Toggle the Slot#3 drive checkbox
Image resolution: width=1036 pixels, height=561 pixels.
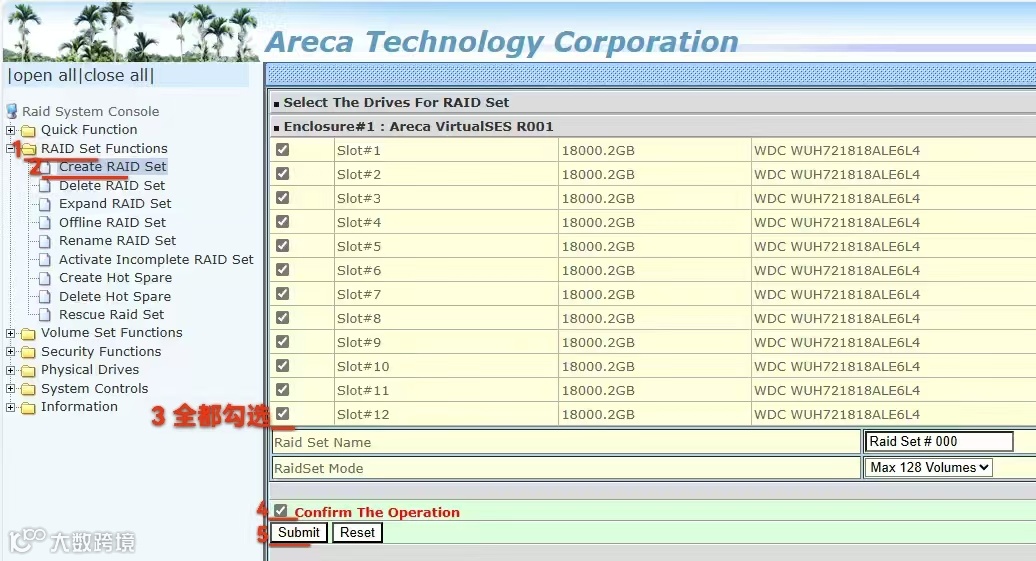(283, 198)
